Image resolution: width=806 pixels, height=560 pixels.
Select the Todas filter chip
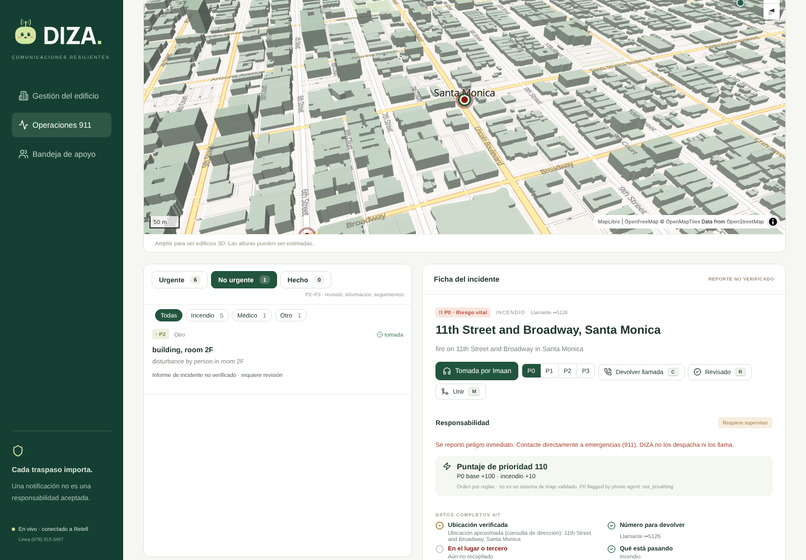169,315
